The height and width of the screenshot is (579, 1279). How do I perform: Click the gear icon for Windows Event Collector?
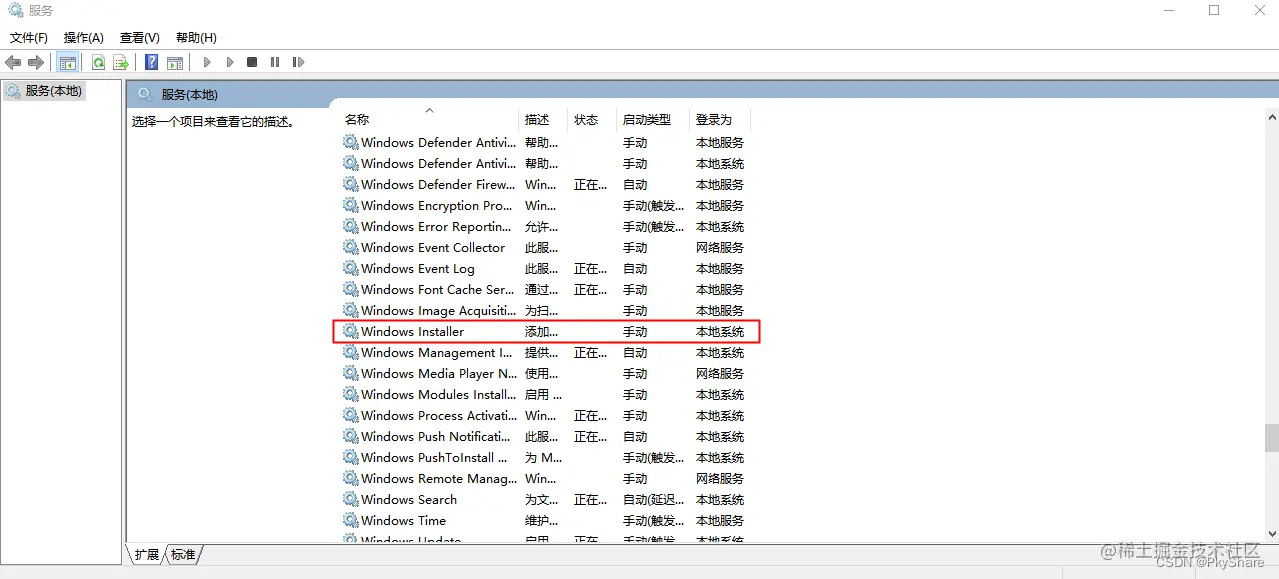pyautogui.click(x=350, y=247)
